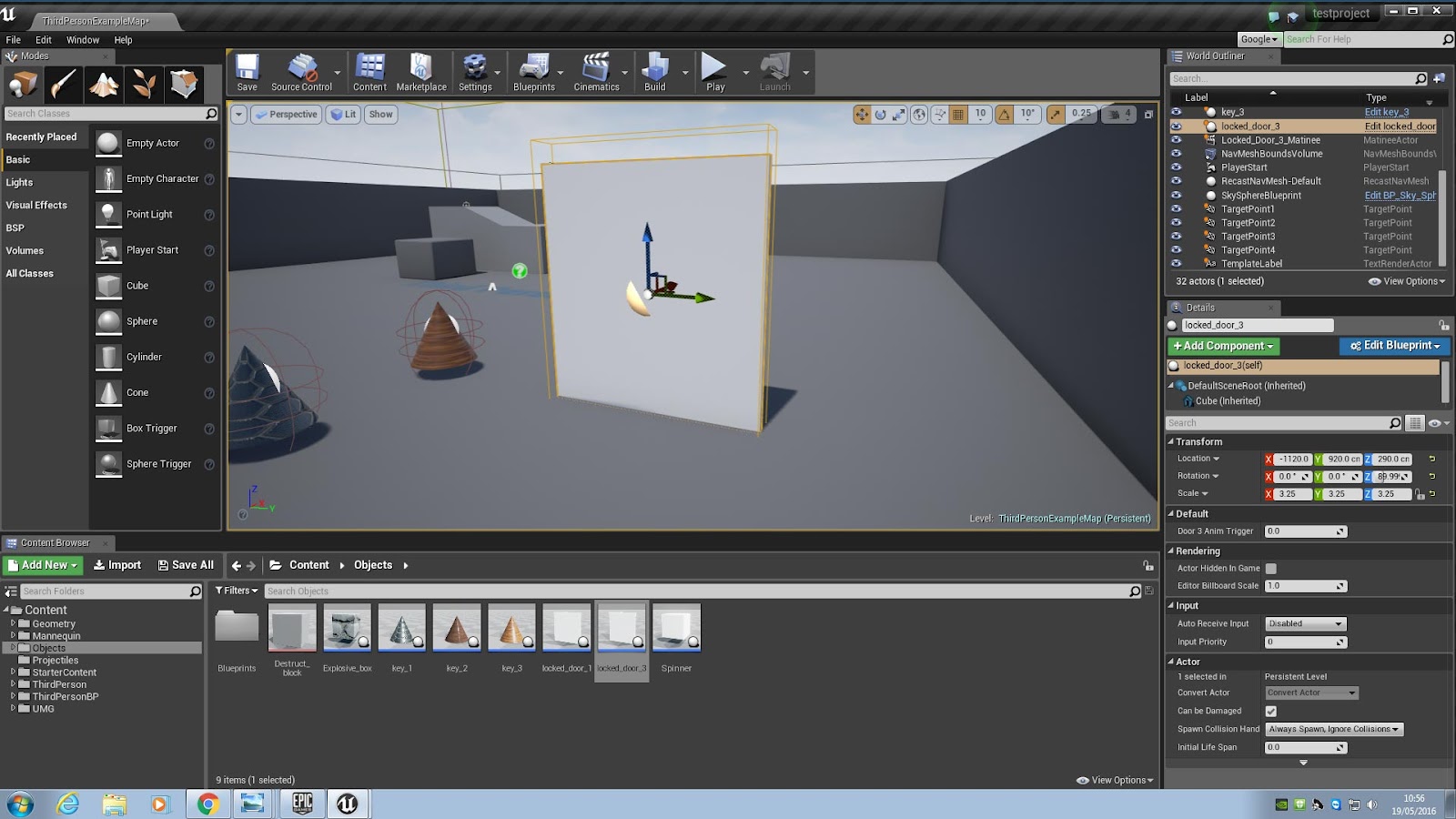Open the File menu
1456x819 pixels.
click(13, 40)
